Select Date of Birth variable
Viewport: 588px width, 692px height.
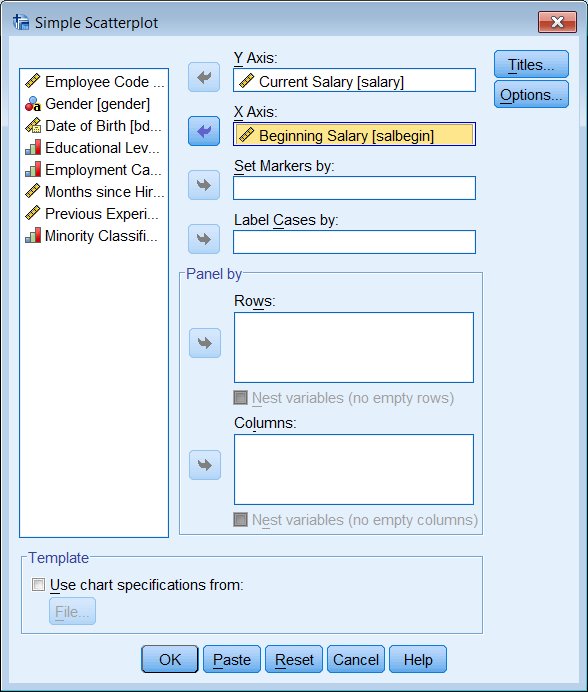coord(94,126)
